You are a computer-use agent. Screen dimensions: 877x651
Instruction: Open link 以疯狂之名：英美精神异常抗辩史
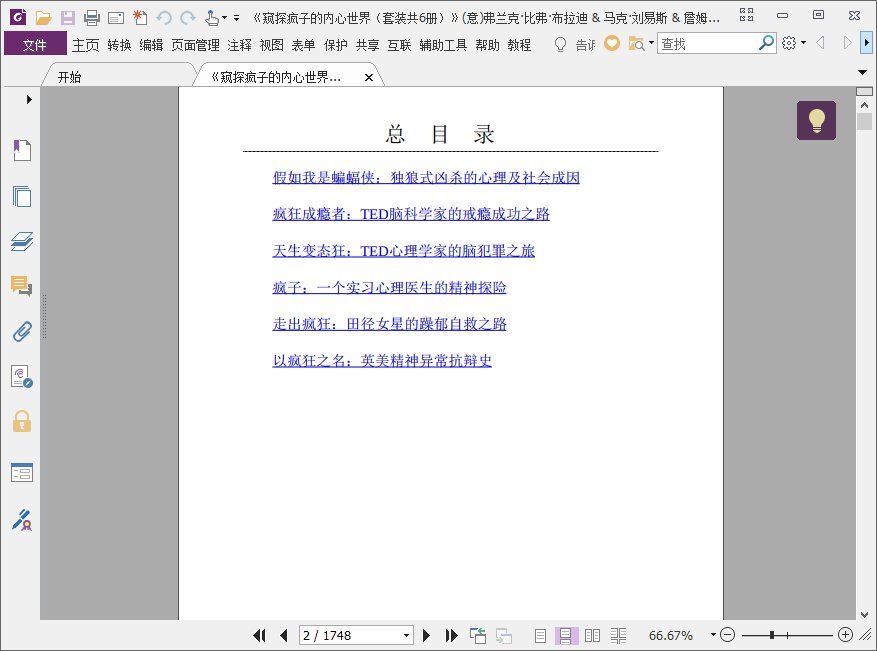coord(382,361)
